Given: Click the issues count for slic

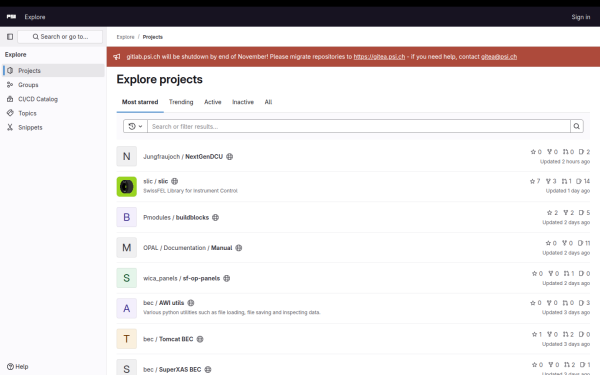Looking at the screenshot, I should pos(583,181).
